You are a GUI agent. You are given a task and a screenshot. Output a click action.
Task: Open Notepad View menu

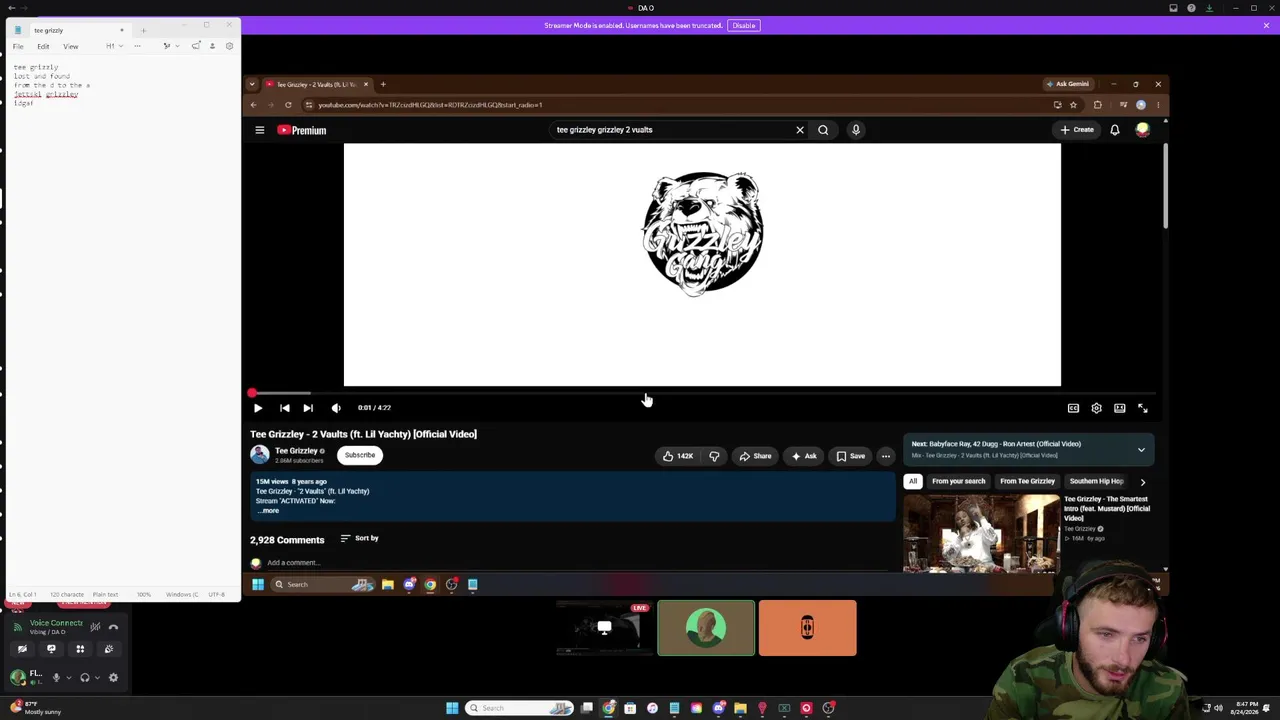(71, 47)
